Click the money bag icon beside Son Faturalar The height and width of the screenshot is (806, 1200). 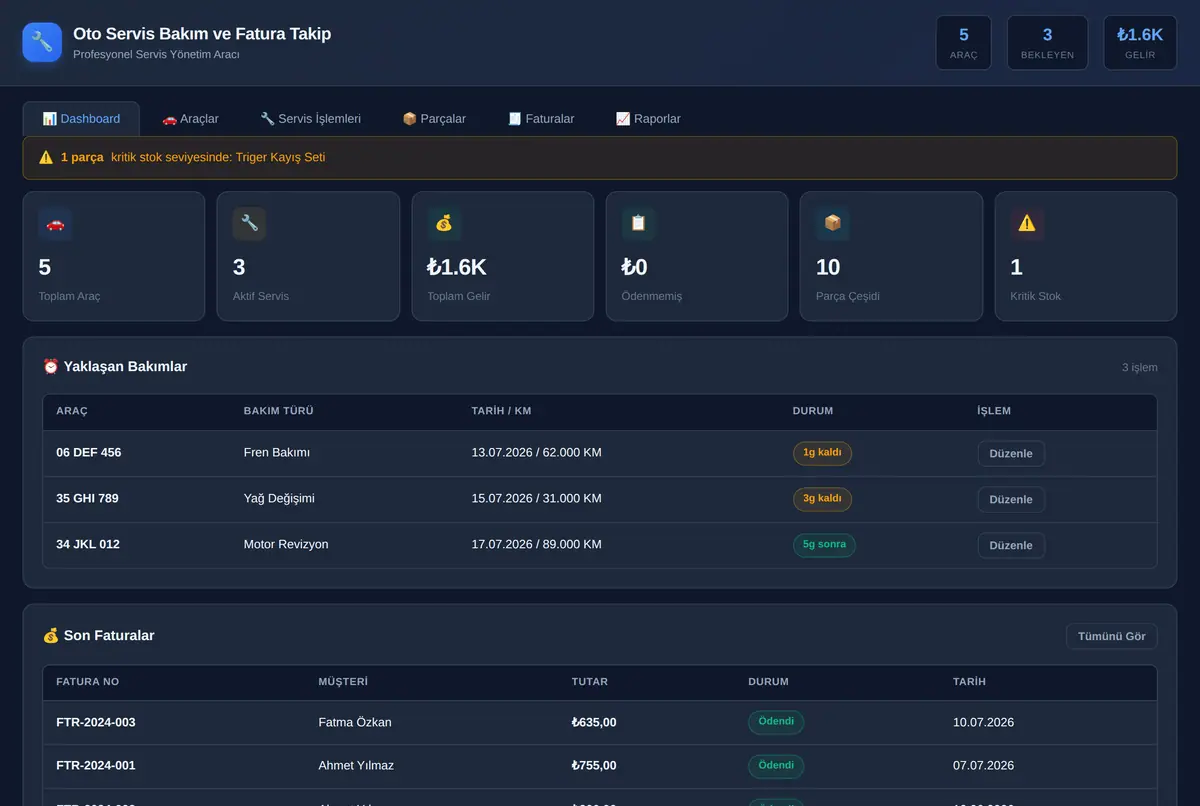(x=51, y=635)
